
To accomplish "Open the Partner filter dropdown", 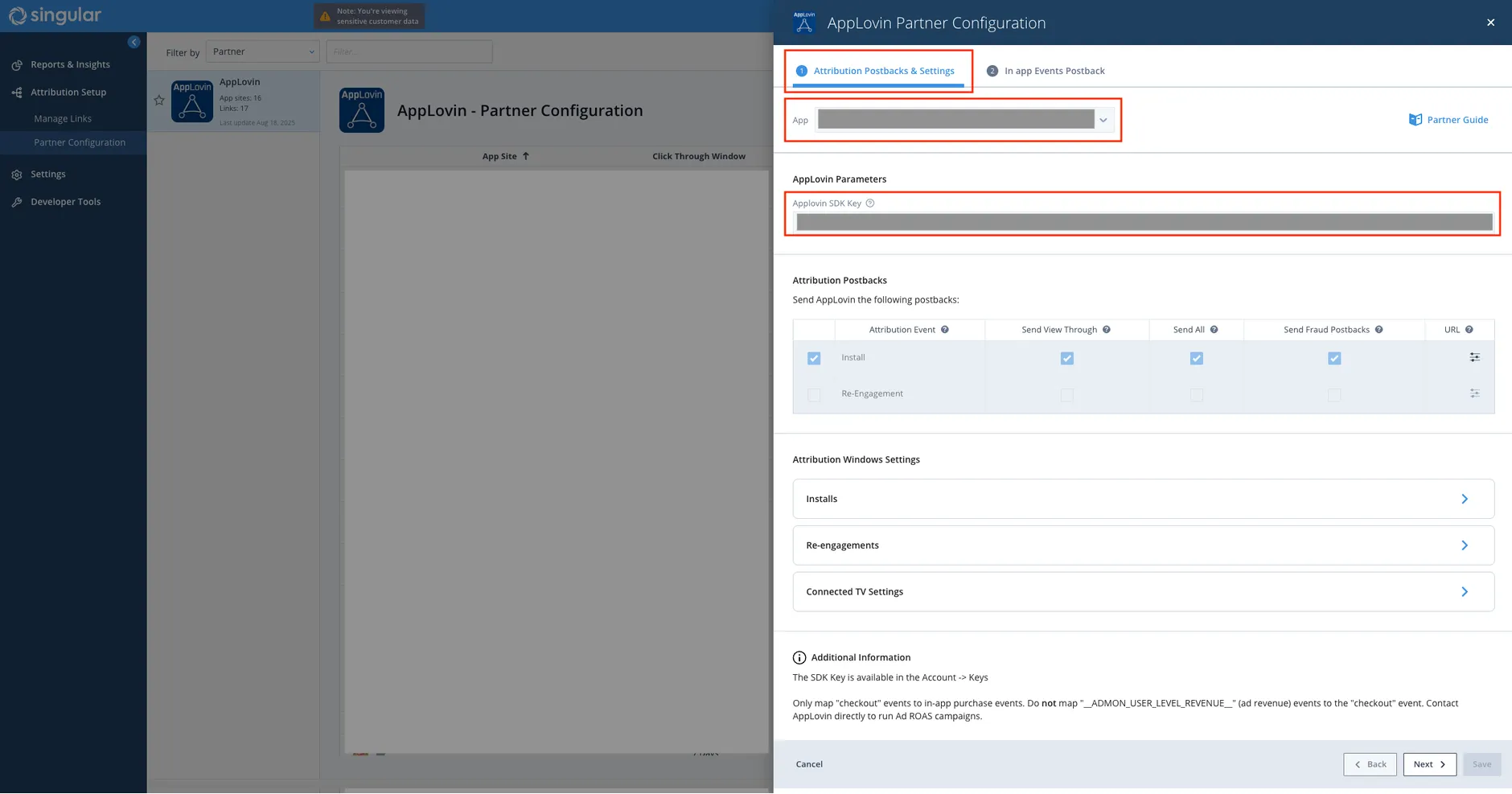I will [262, 51].
